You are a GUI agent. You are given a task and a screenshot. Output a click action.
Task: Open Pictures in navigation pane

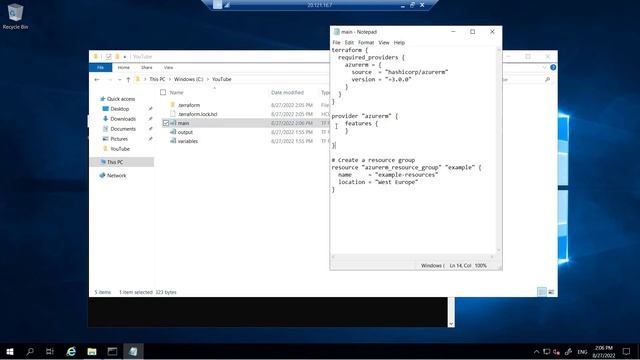[x=119, y=139]
